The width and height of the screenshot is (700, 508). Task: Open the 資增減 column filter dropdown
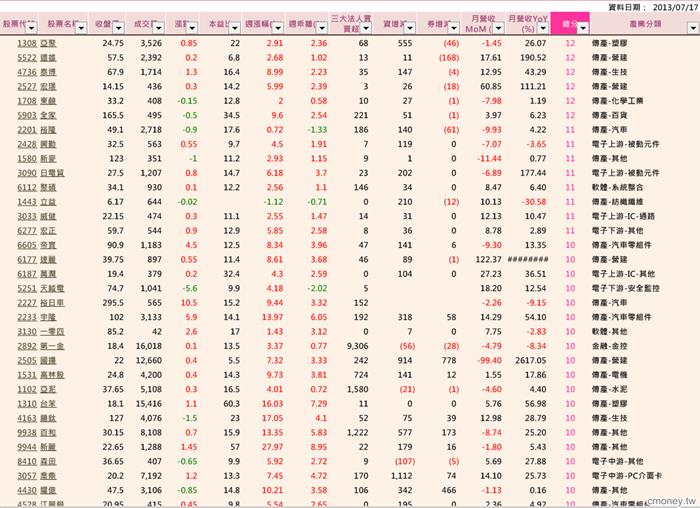pos(409,28)
